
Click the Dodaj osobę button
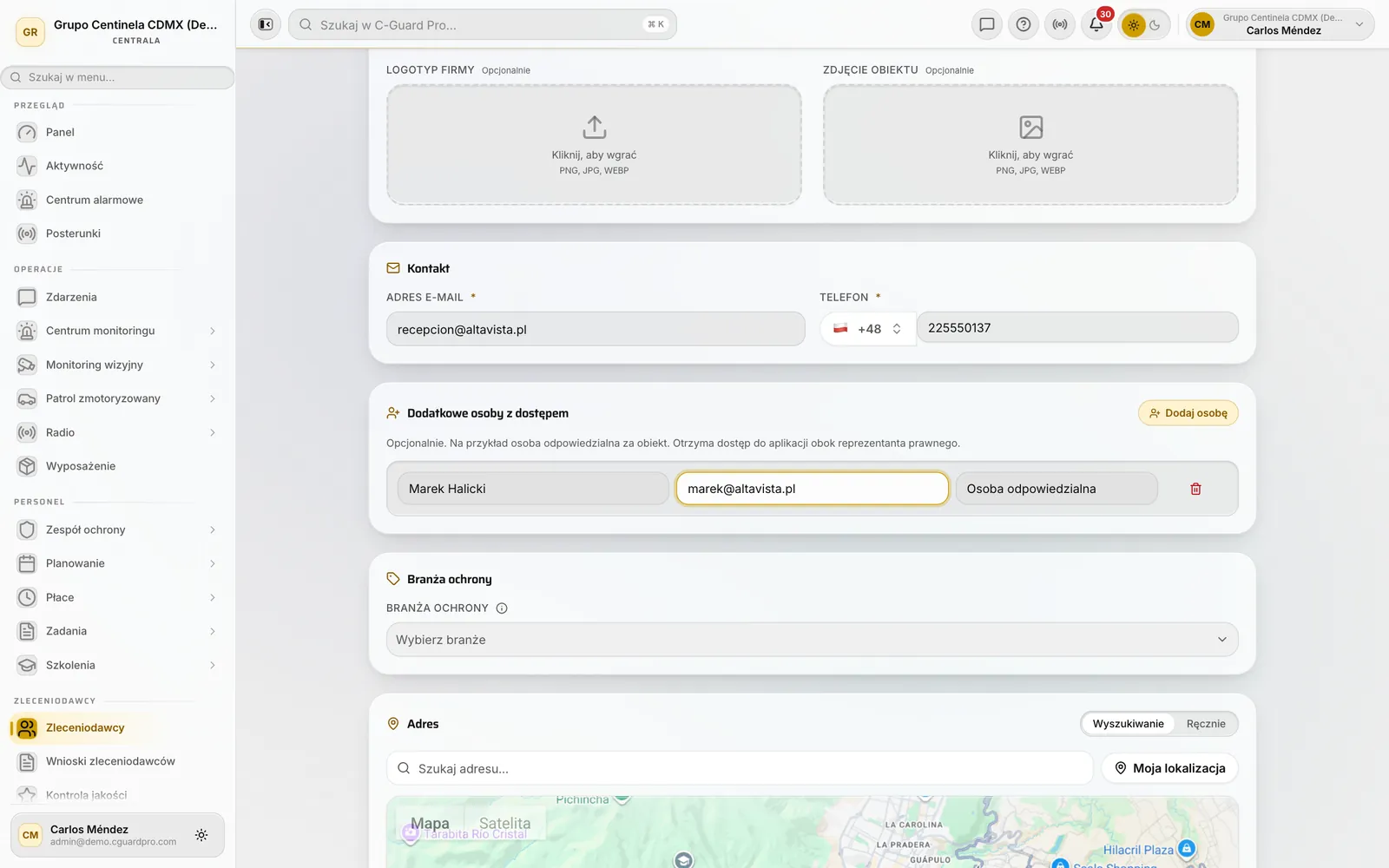click(1188, 413)
